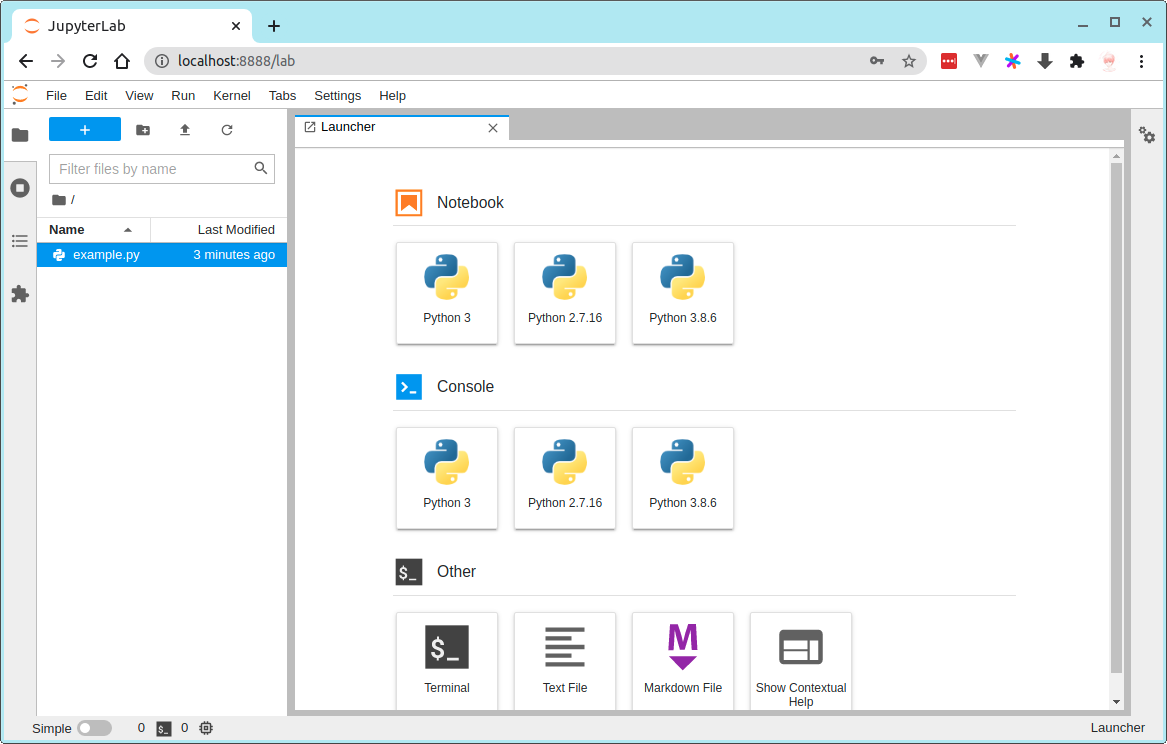Click the Launcher status bar label

click(x=1117, y=728)
